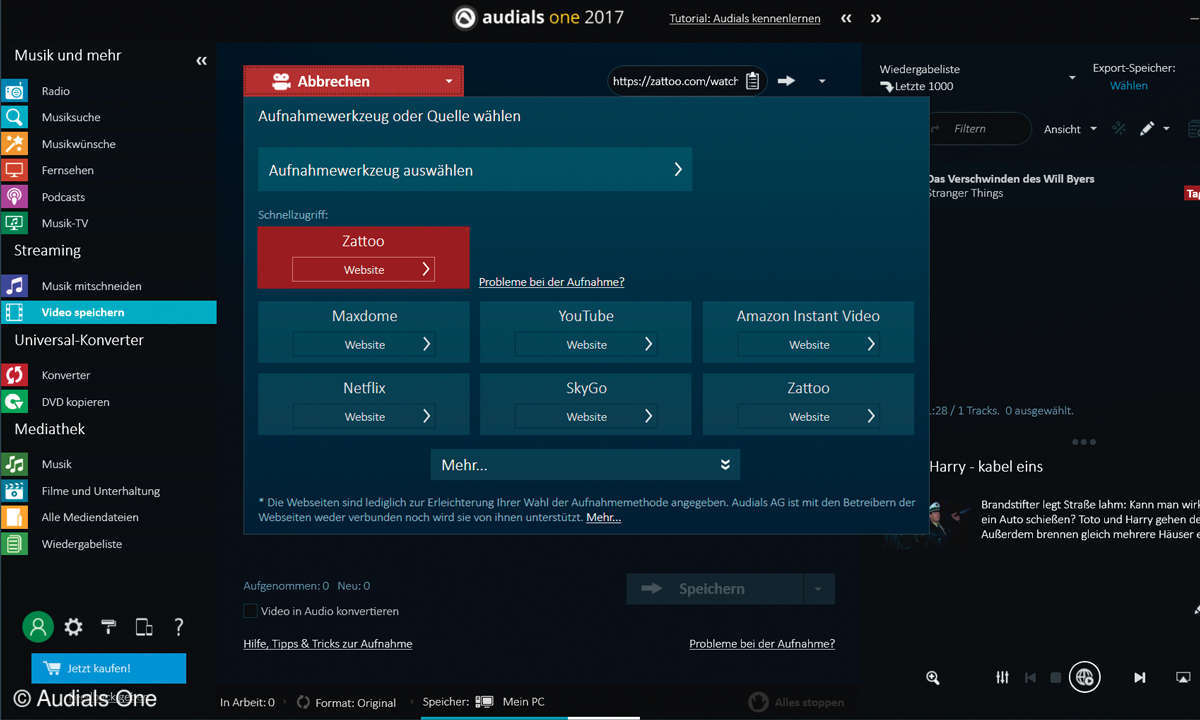Open the Fernsehen section
The image size is (1200, 720).
[x=67, y=170]
